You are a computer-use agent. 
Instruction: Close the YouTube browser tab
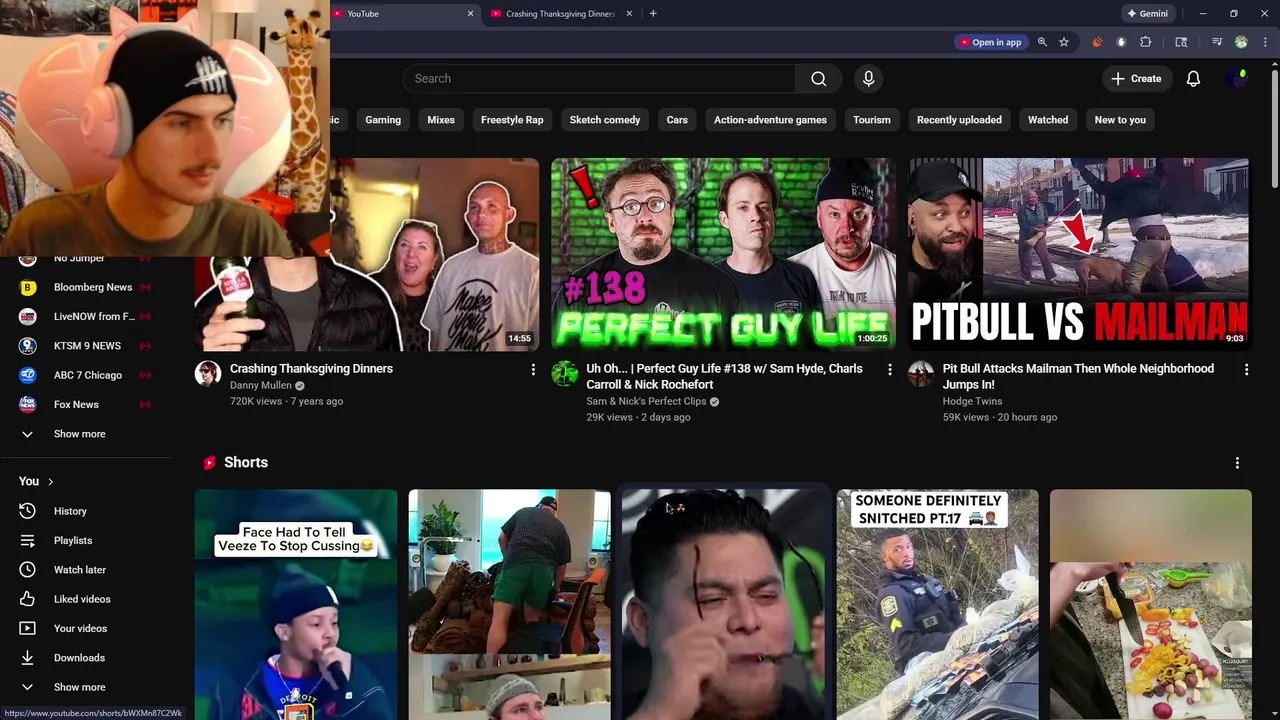[x=470, y=14]
